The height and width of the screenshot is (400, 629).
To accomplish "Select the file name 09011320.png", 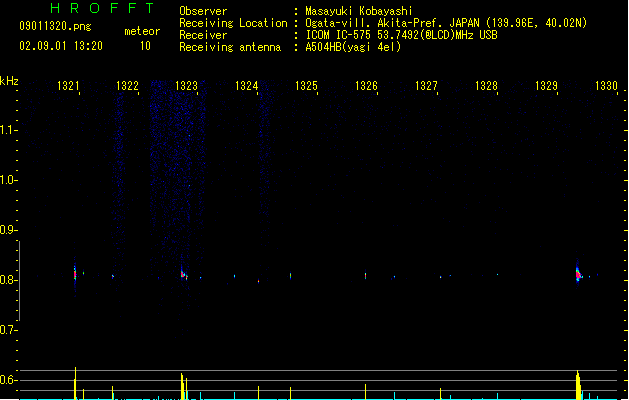I will [55, 26].
